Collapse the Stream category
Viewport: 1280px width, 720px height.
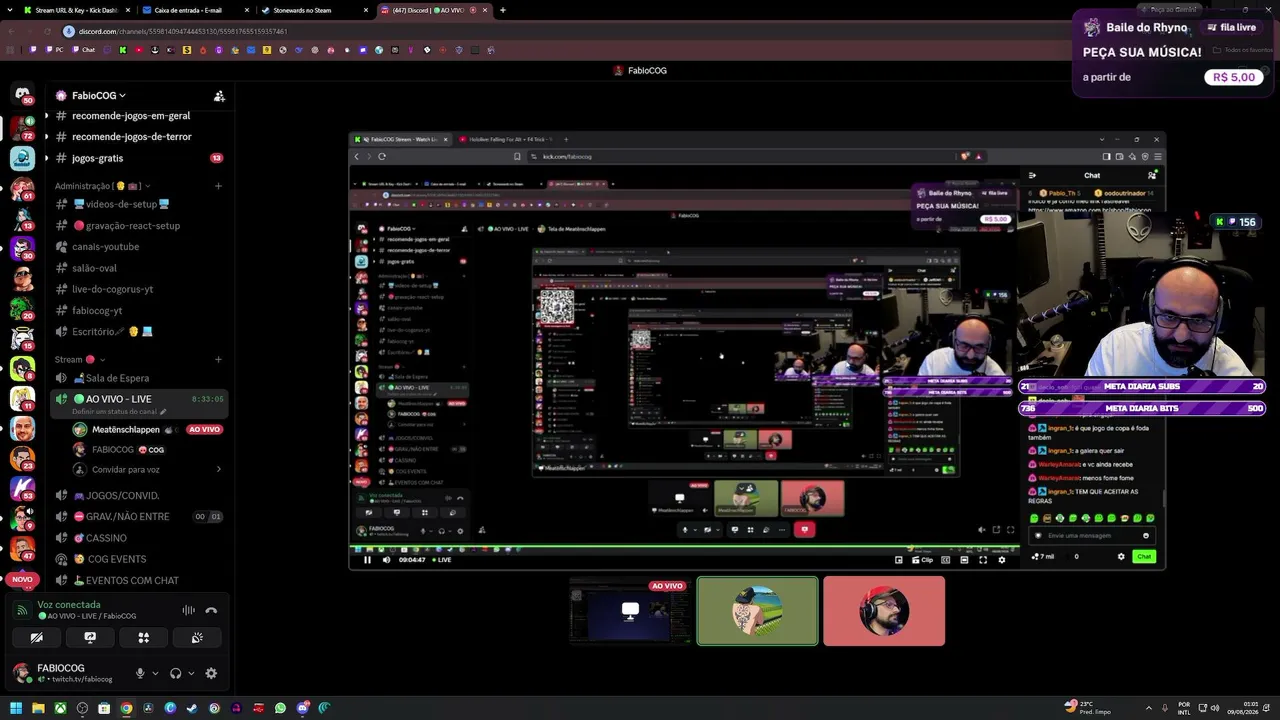point(80,360)
